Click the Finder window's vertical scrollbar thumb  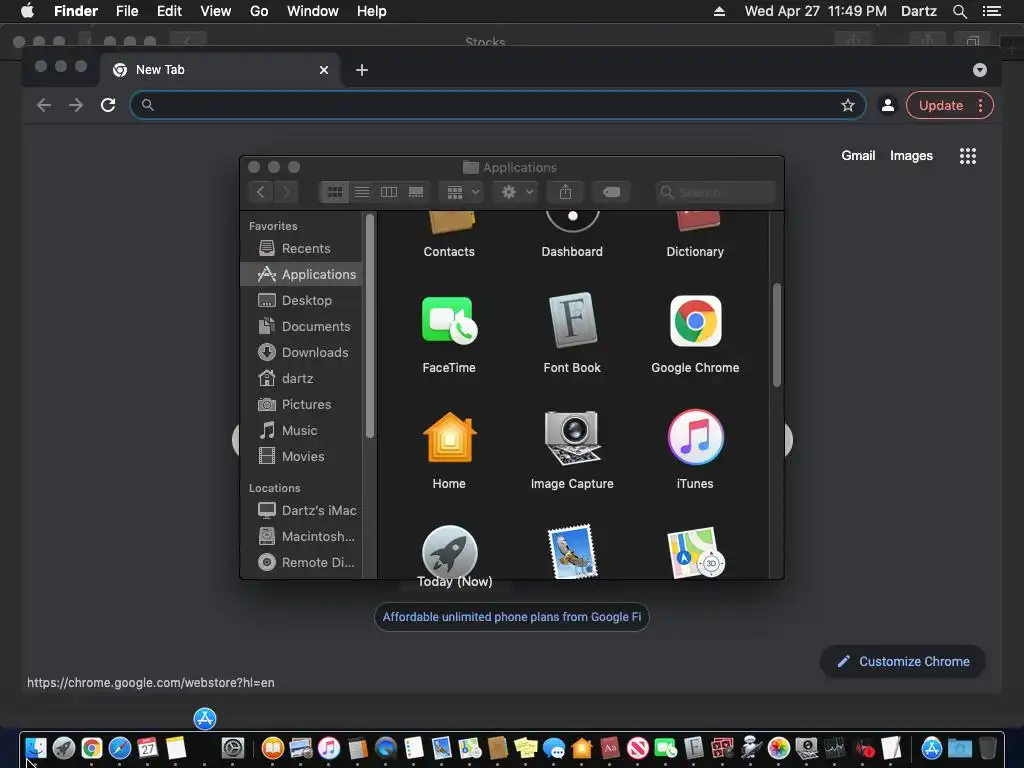coord(776,335)
